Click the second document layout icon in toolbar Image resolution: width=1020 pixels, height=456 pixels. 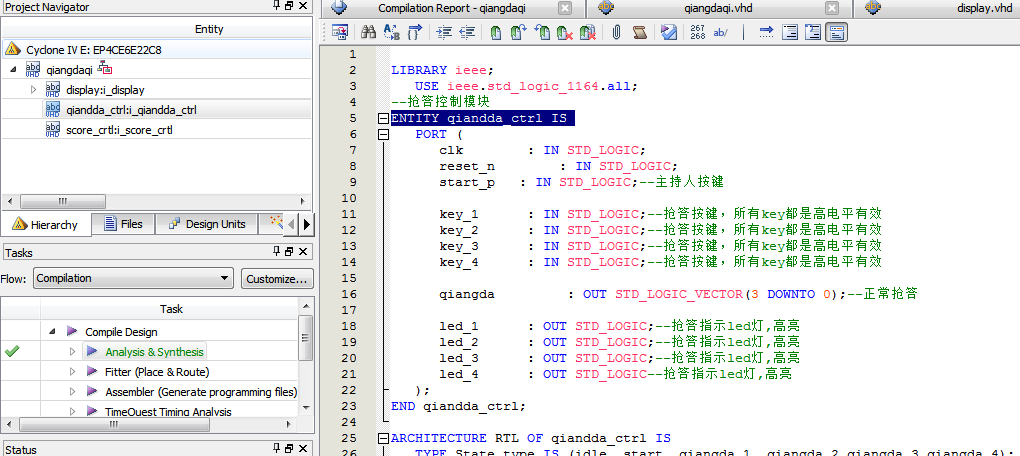coord(813,32)
